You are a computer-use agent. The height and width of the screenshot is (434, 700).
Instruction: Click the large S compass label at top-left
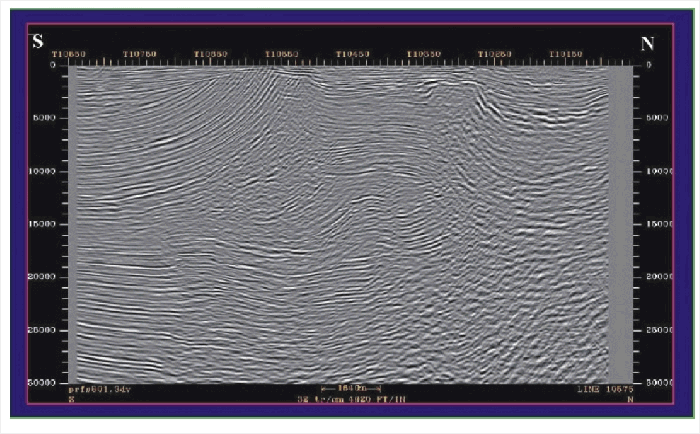(37, 42)
